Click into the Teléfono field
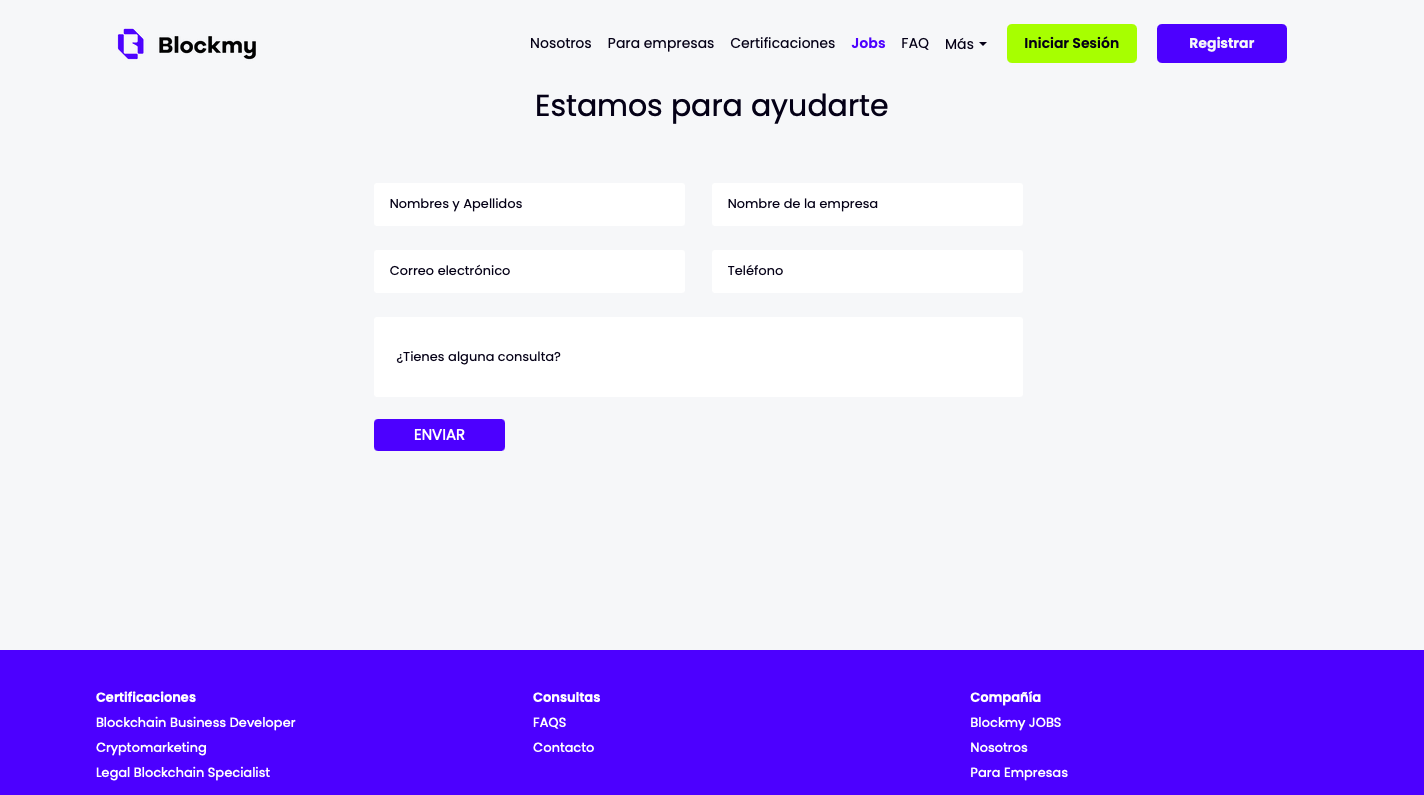 pos(866,271)
